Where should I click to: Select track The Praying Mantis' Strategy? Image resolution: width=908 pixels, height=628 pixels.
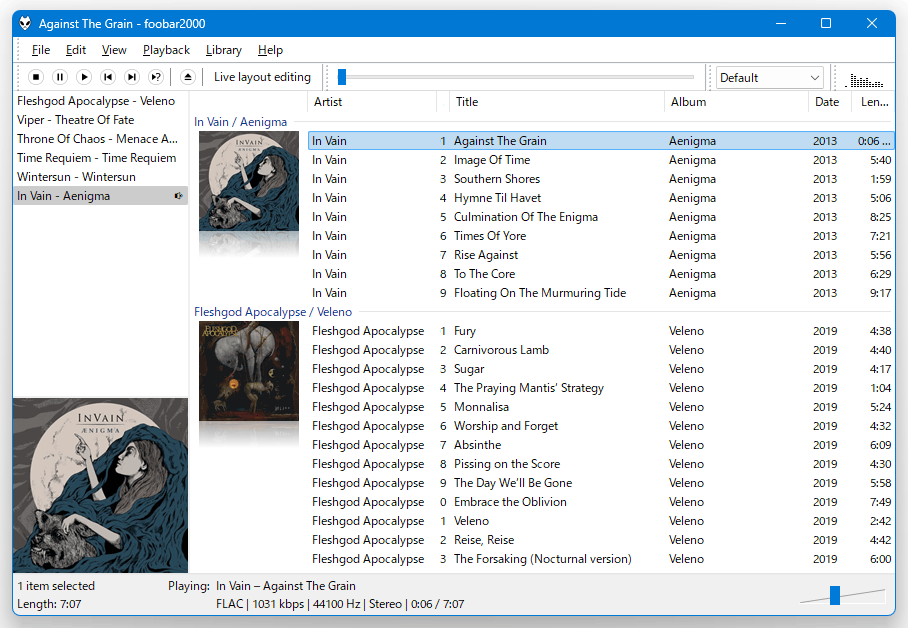tap(601, 388)
